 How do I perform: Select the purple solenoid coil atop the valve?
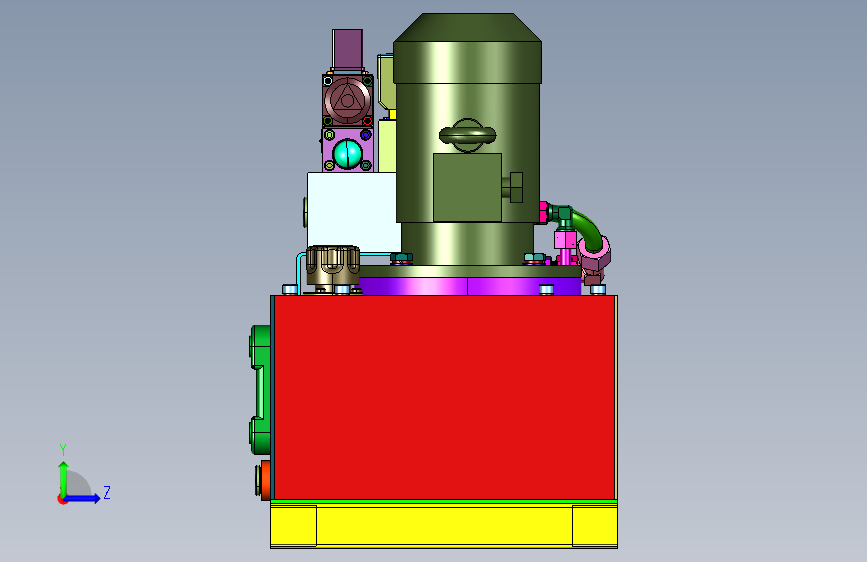[x=347, y=49]
